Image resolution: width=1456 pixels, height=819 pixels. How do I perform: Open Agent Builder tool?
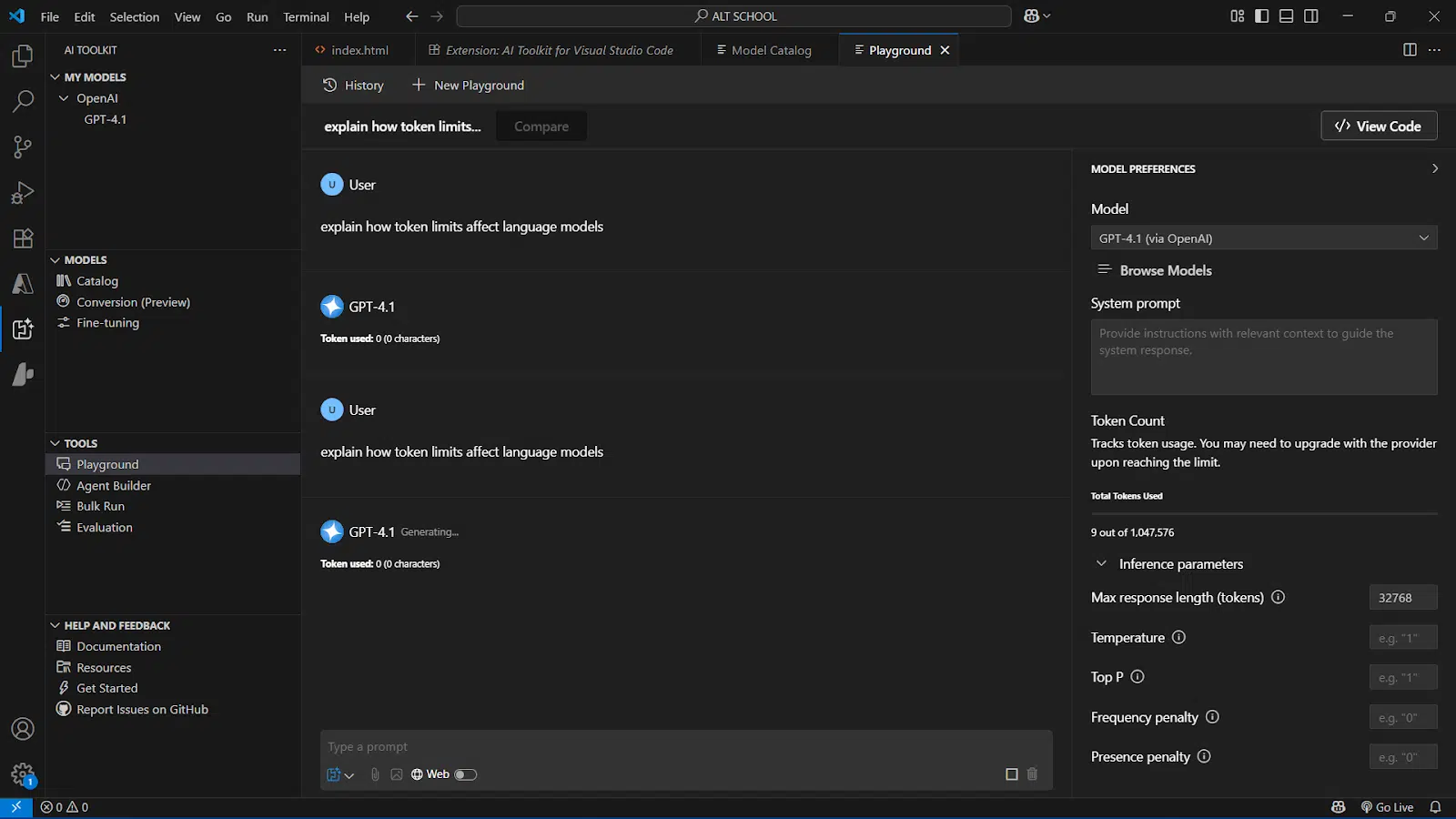(x=114, y=485)
